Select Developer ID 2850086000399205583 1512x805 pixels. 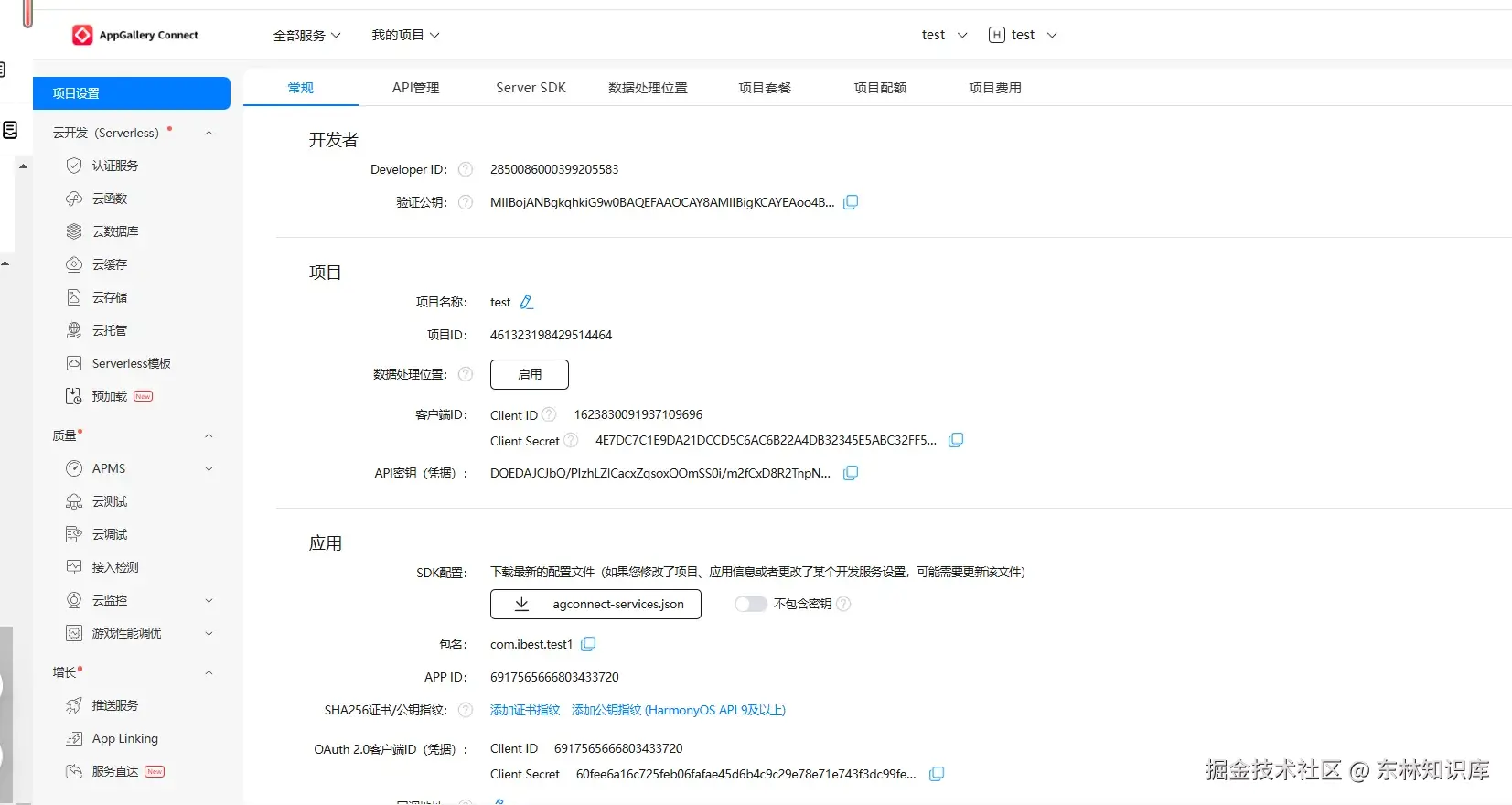pos(554,169)
